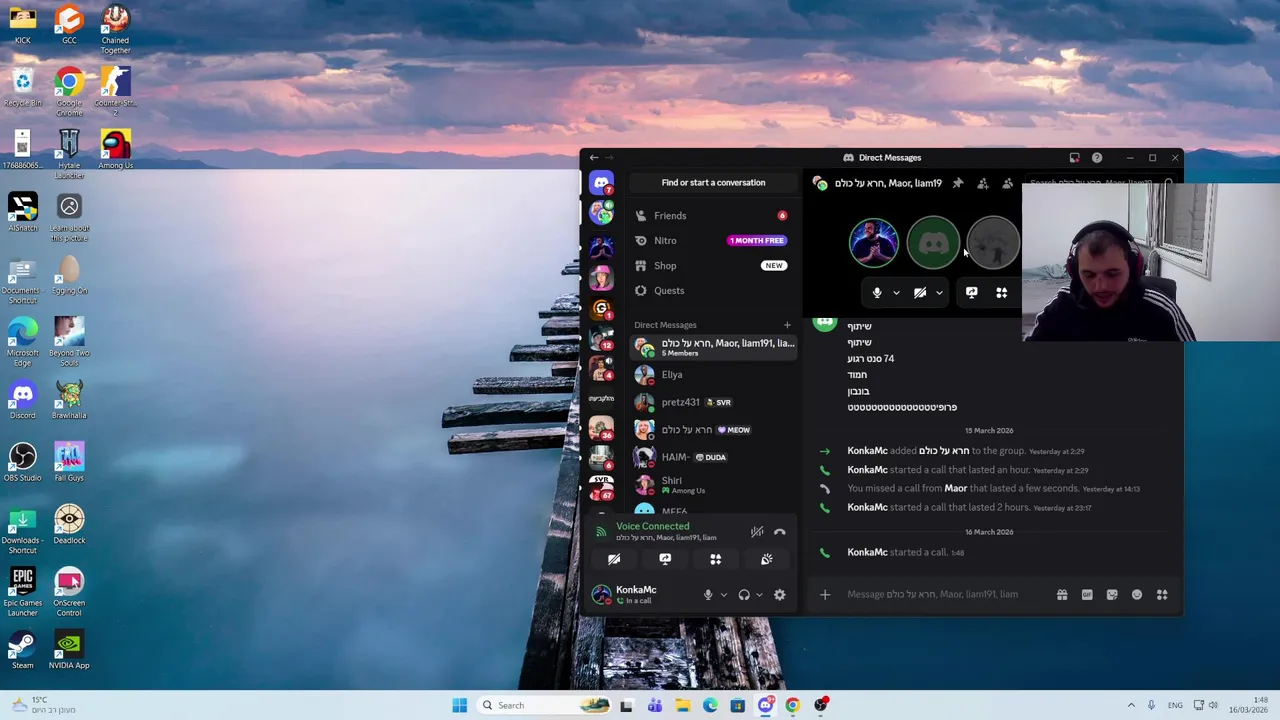Click Maor name in missed call message
1280x720 pixels.
tap(956, 488)
